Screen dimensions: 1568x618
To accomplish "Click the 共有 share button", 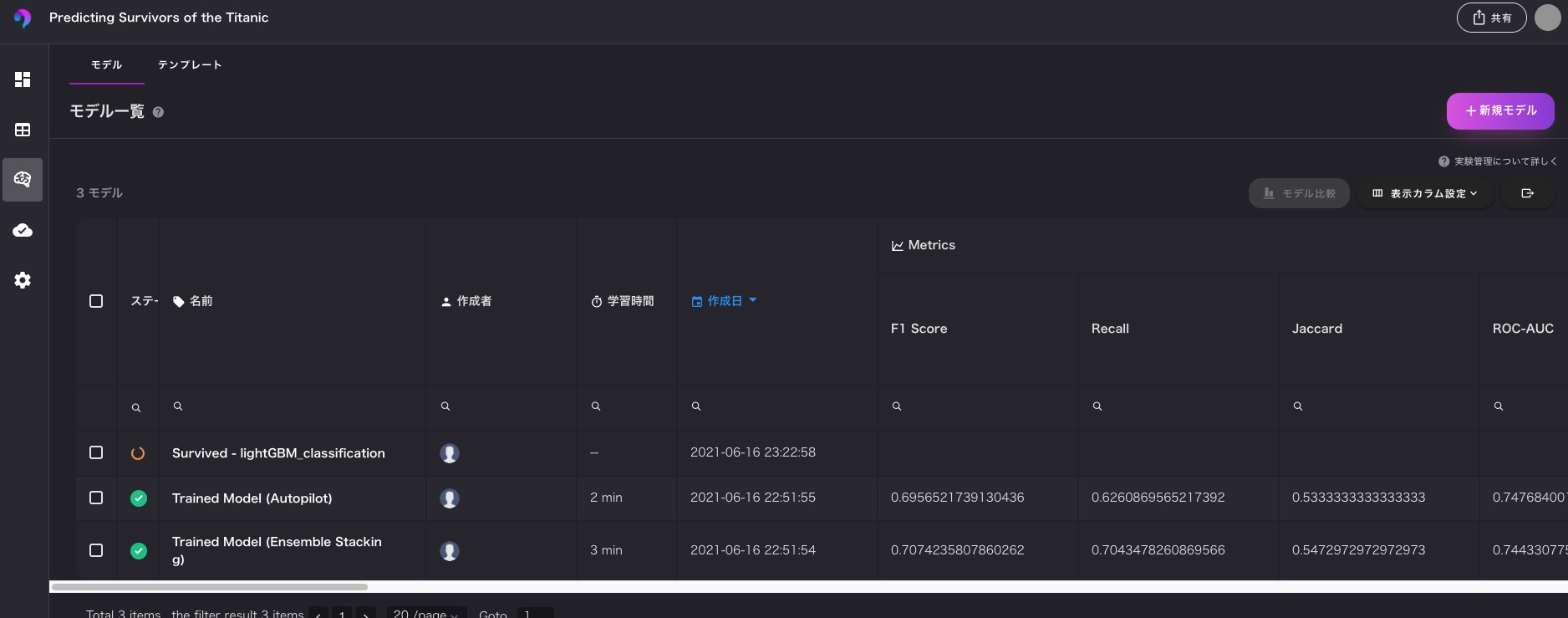I will [1492, 18].
